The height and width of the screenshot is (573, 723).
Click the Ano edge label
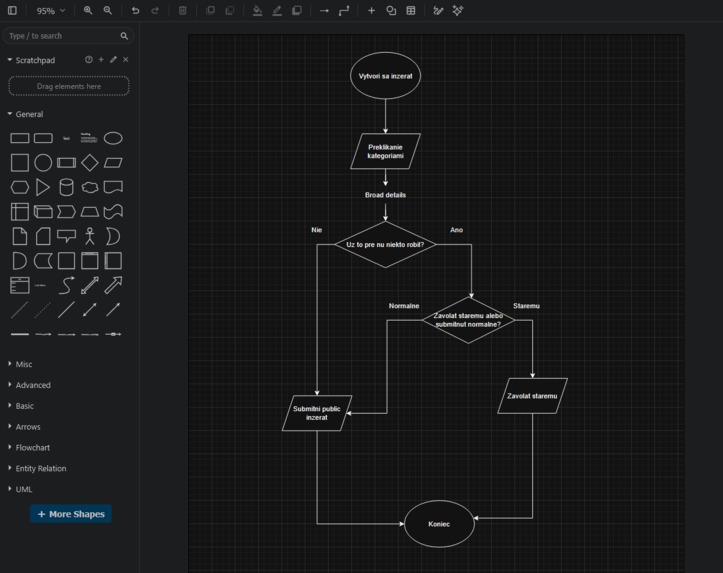click(456, 230)
